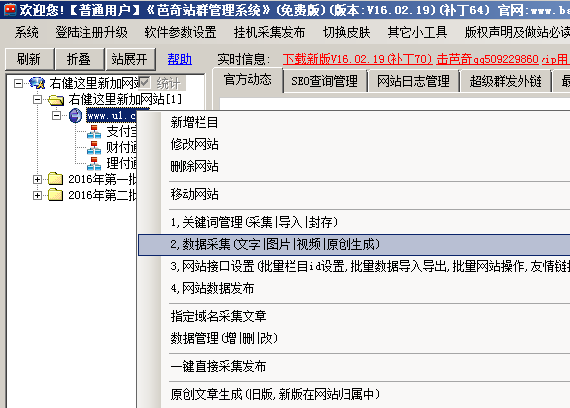Select the globe icon for www.u1 site
This screenshot has height=408, width=570.
click(x=76, y=116)
